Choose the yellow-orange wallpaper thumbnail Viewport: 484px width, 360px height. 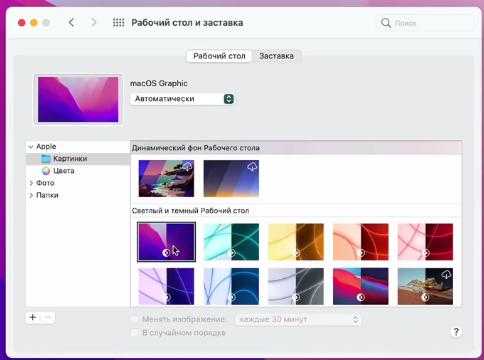296,242
